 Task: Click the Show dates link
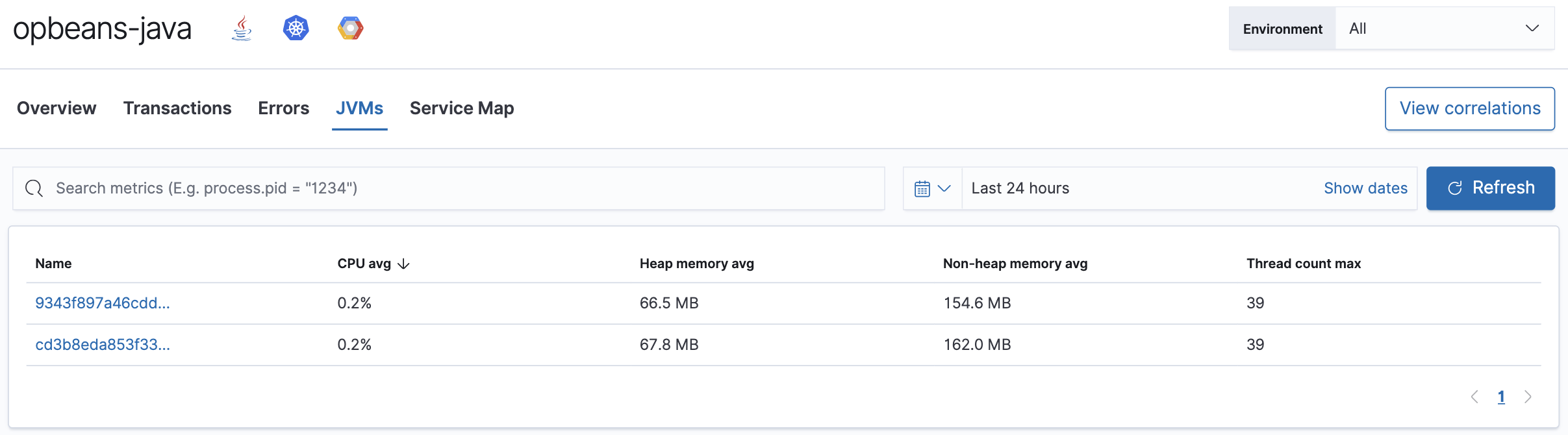tap(1365, 188)
